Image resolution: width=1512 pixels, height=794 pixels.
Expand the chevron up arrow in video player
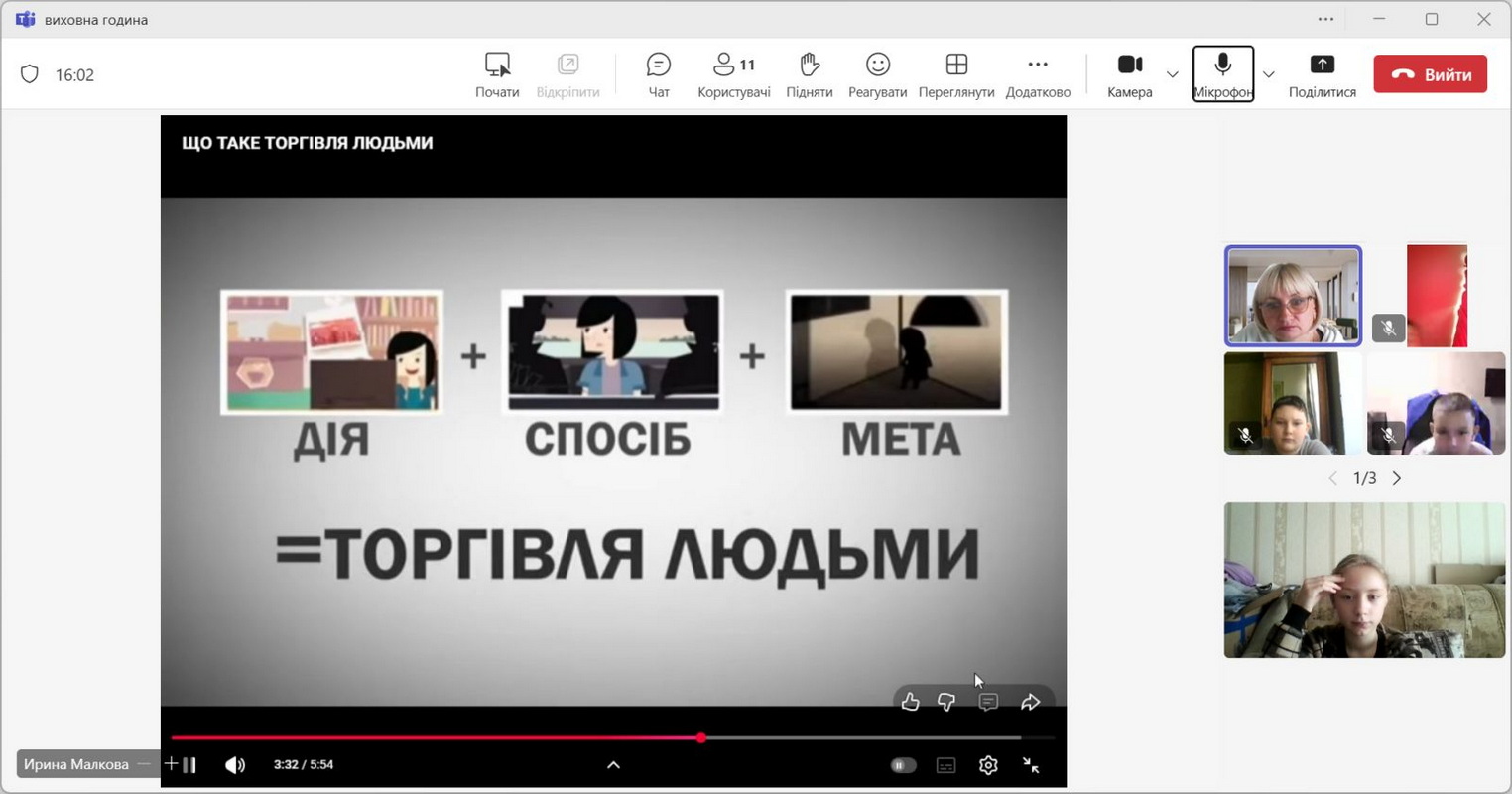coord(613,765)
